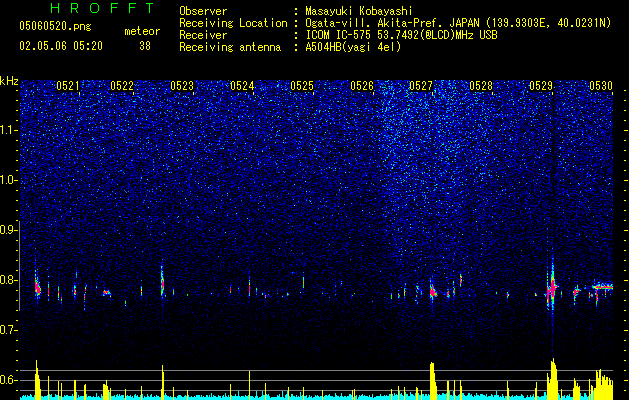Click the 0521 time marker
The image size is (629, 400).
click(68, 86)
